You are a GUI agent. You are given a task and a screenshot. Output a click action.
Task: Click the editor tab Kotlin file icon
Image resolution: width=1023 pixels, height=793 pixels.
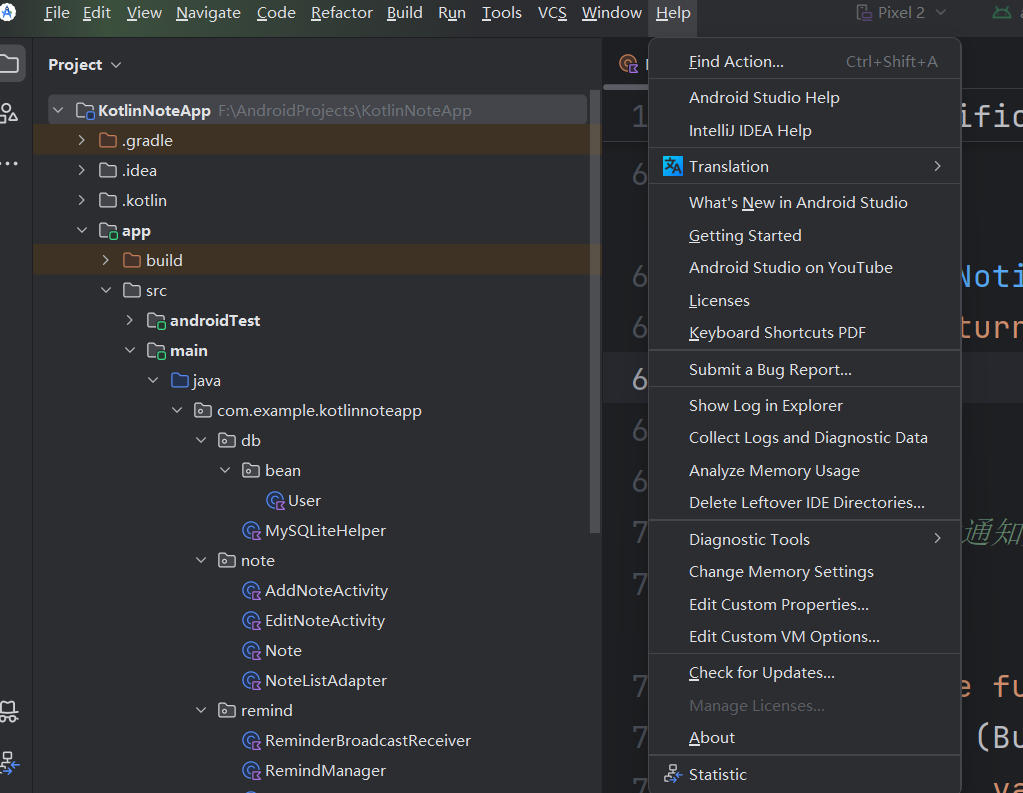pos(628,64)
